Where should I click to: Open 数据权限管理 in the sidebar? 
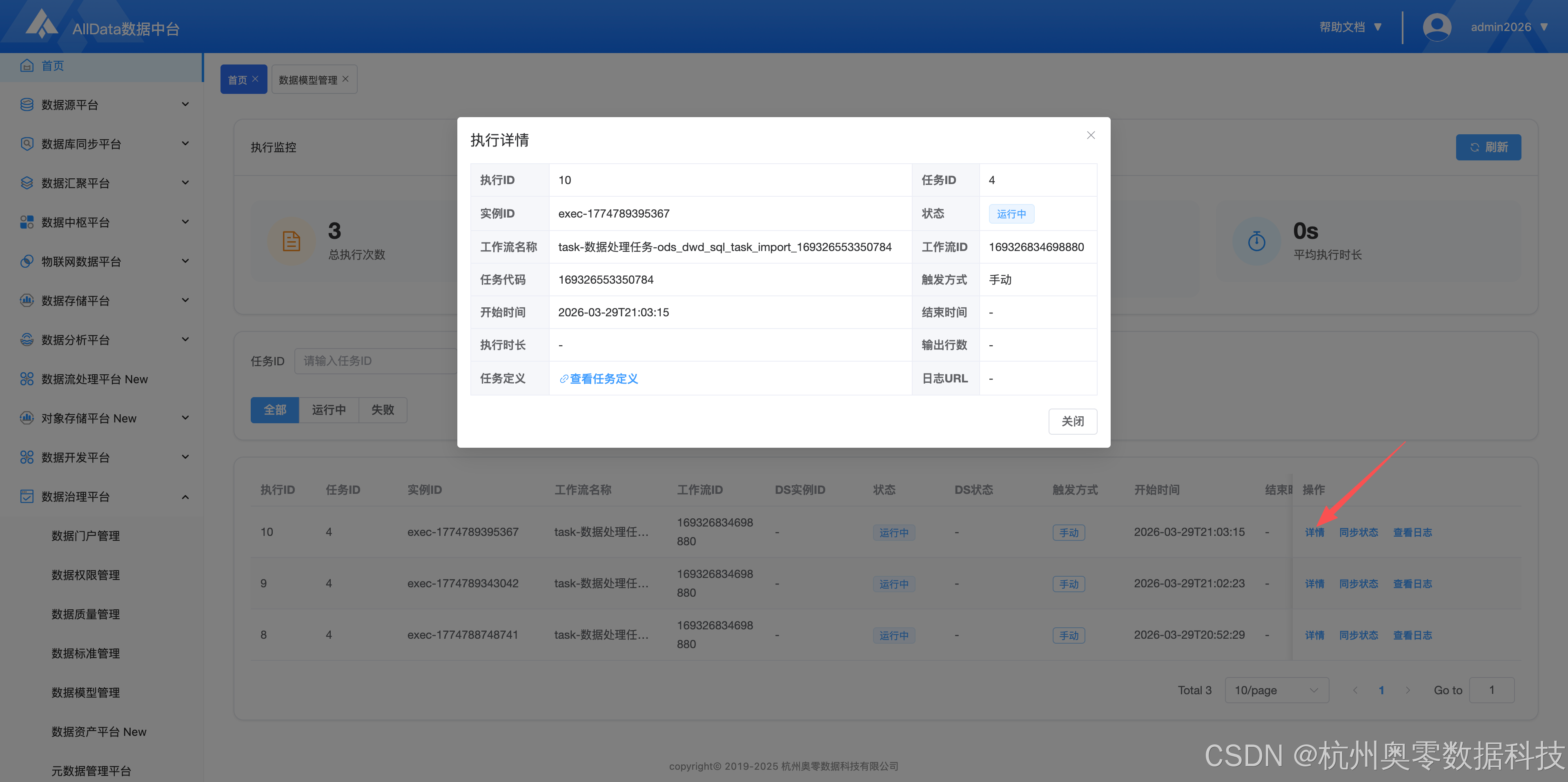click(85, 575)
